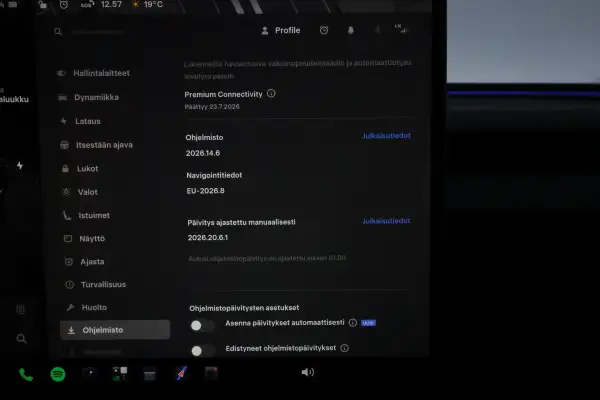Show info for Edistyneet ohjelmistopäivitykset
600x400 pixels.
(x=344, y=348)
